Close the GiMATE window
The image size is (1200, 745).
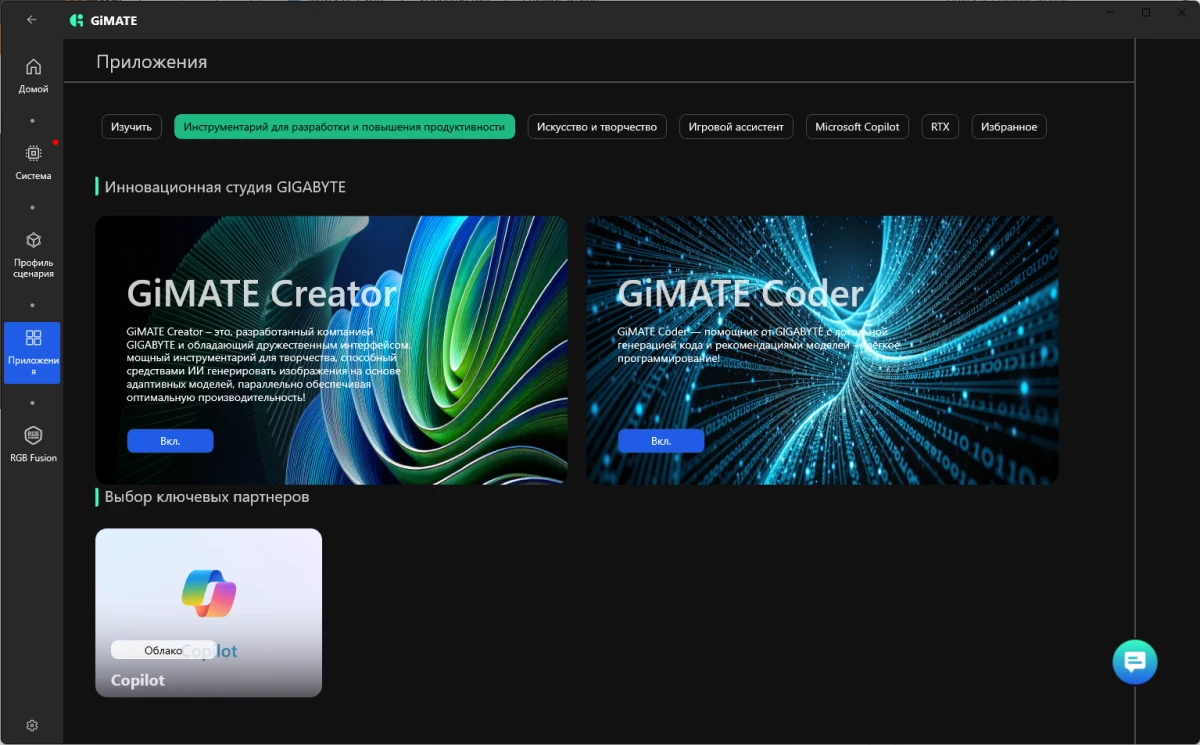[1182, 13]
